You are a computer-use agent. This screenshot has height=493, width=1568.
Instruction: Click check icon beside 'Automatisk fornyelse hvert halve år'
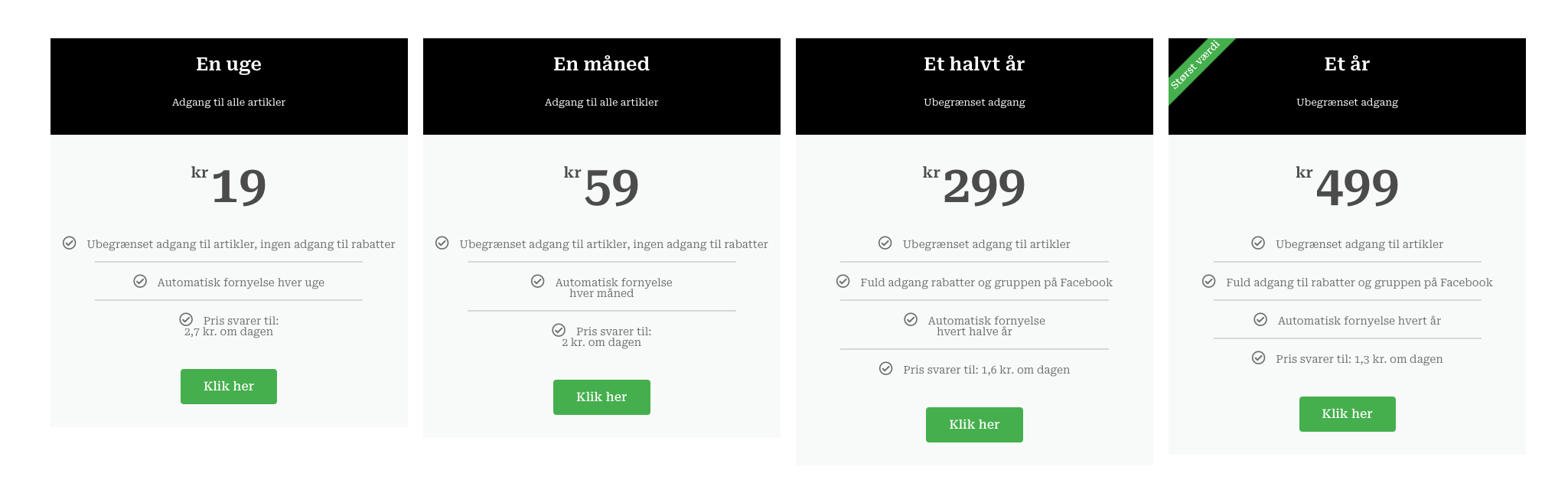(x=911, y=320)
